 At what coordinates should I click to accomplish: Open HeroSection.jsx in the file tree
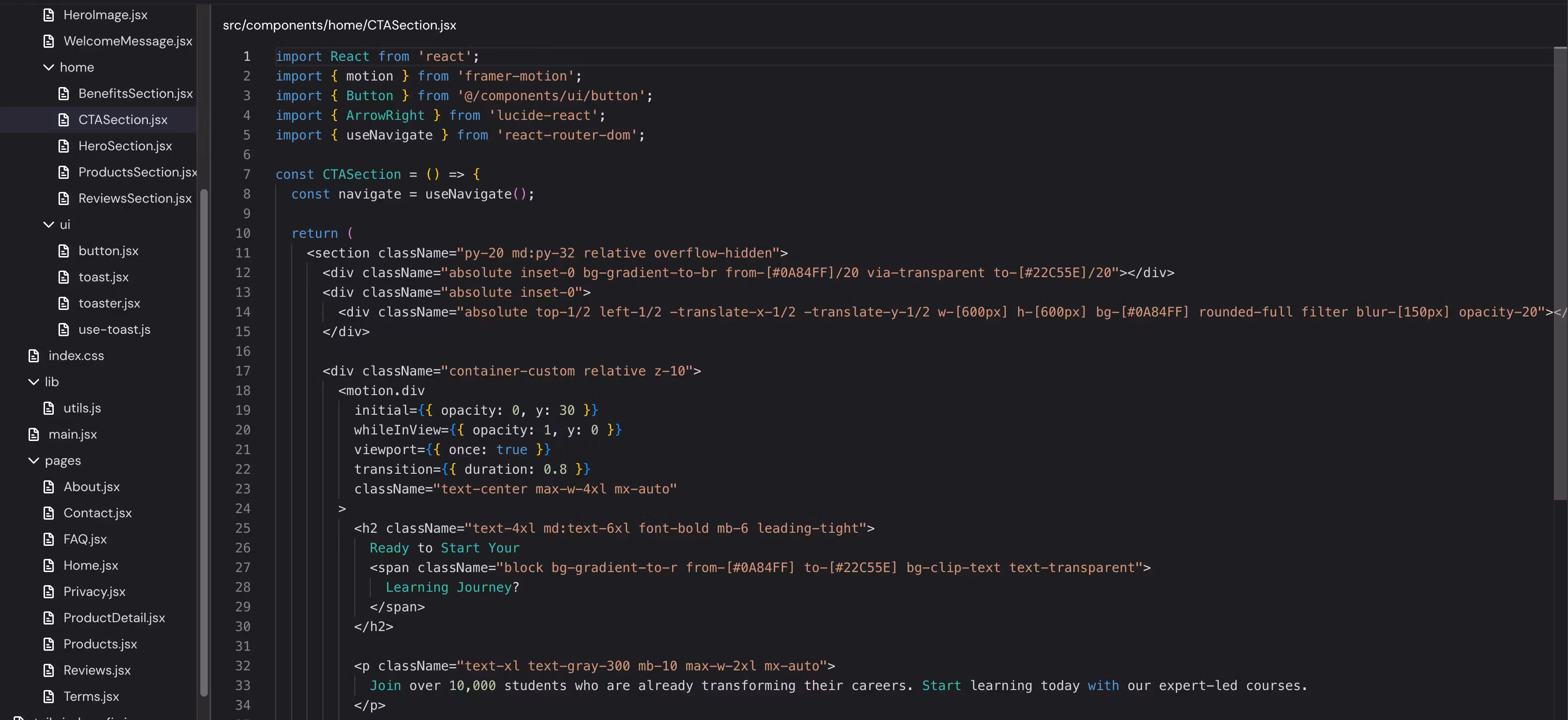point(125,146)
